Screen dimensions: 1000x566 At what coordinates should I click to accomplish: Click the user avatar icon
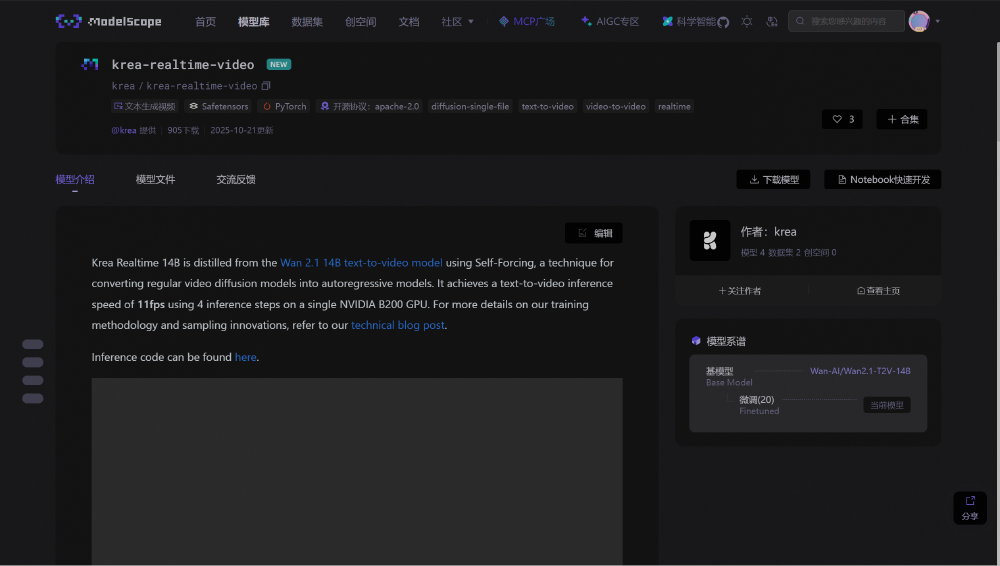point(919,21)
